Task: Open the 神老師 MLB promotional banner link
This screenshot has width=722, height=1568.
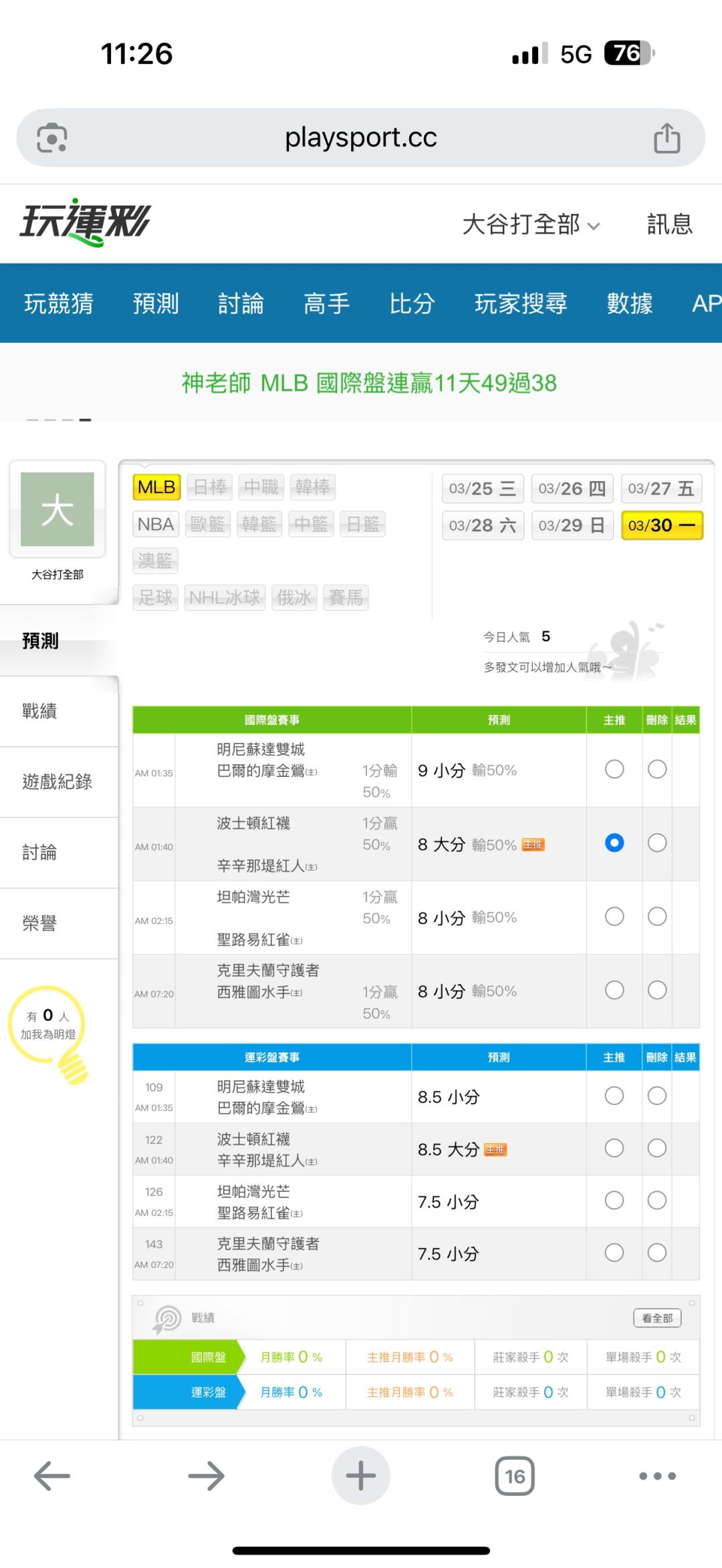Action: (x=369, y=383)
